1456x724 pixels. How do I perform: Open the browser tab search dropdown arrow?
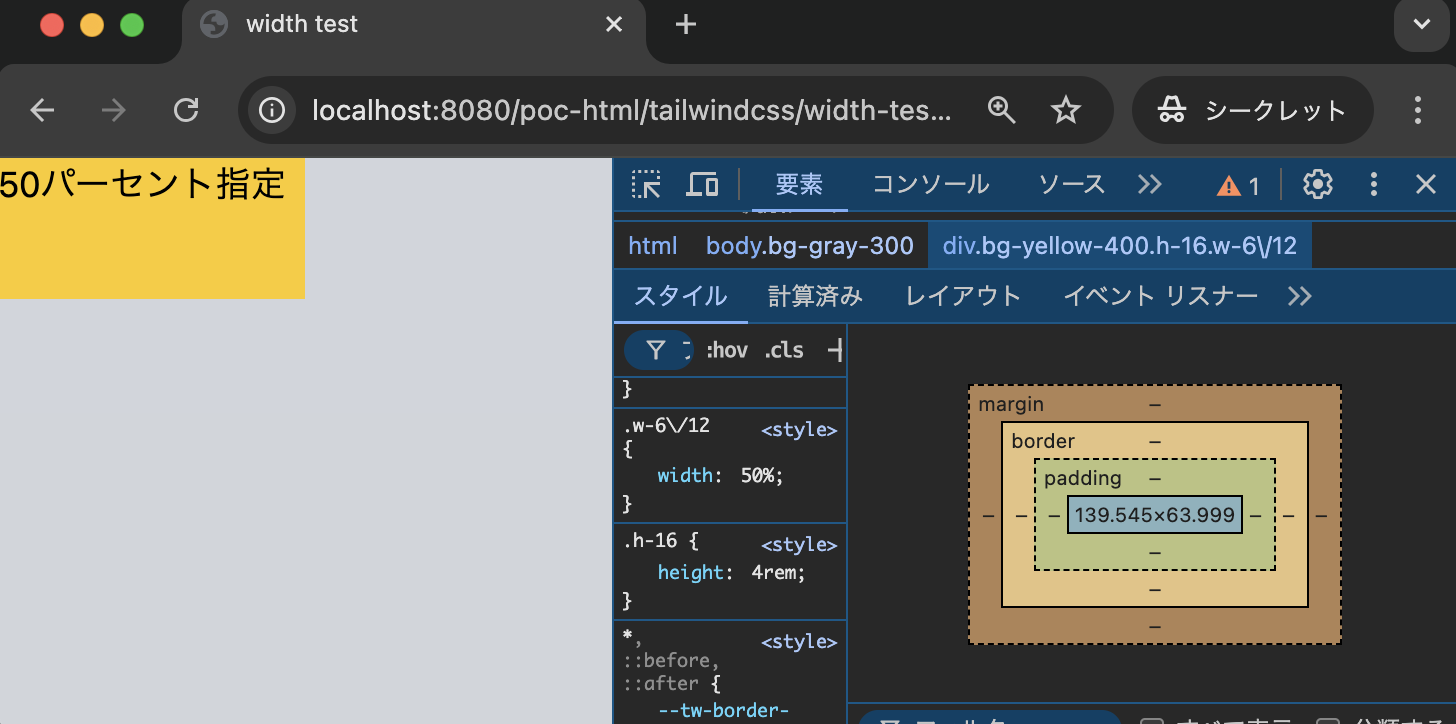click(1421, 25)
